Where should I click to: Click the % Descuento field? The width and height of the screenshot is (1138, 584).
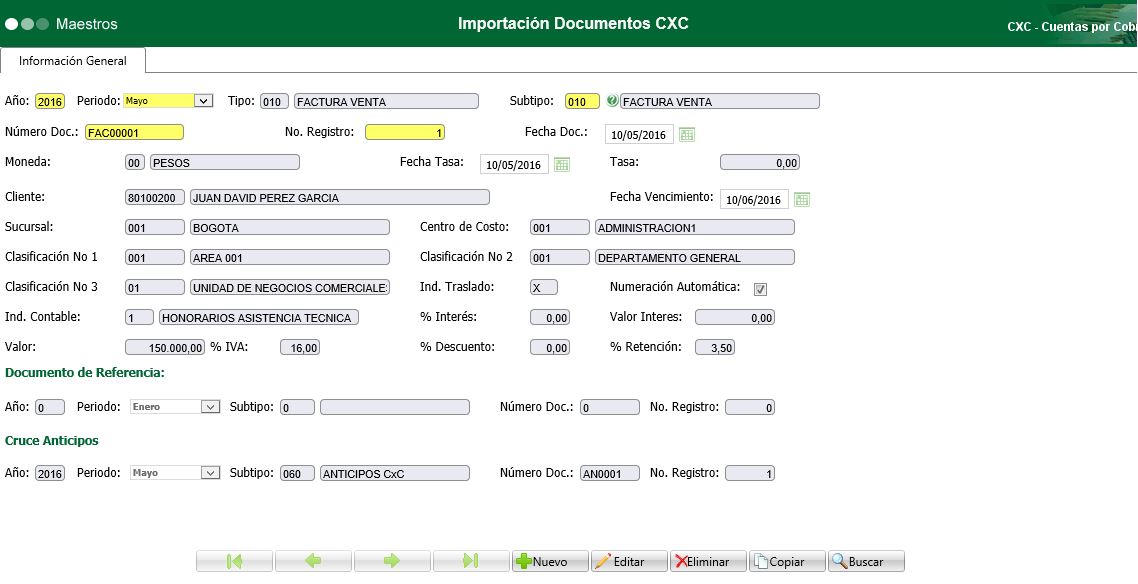tap(549, 347)
